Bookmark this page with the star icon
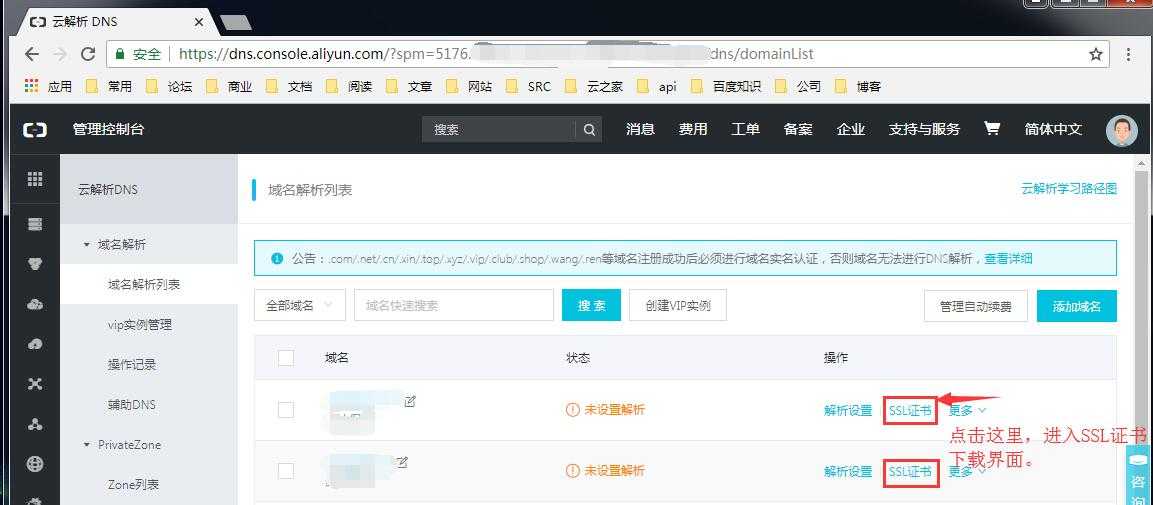The image size is (1153, 505). [x=1096, y=54]
